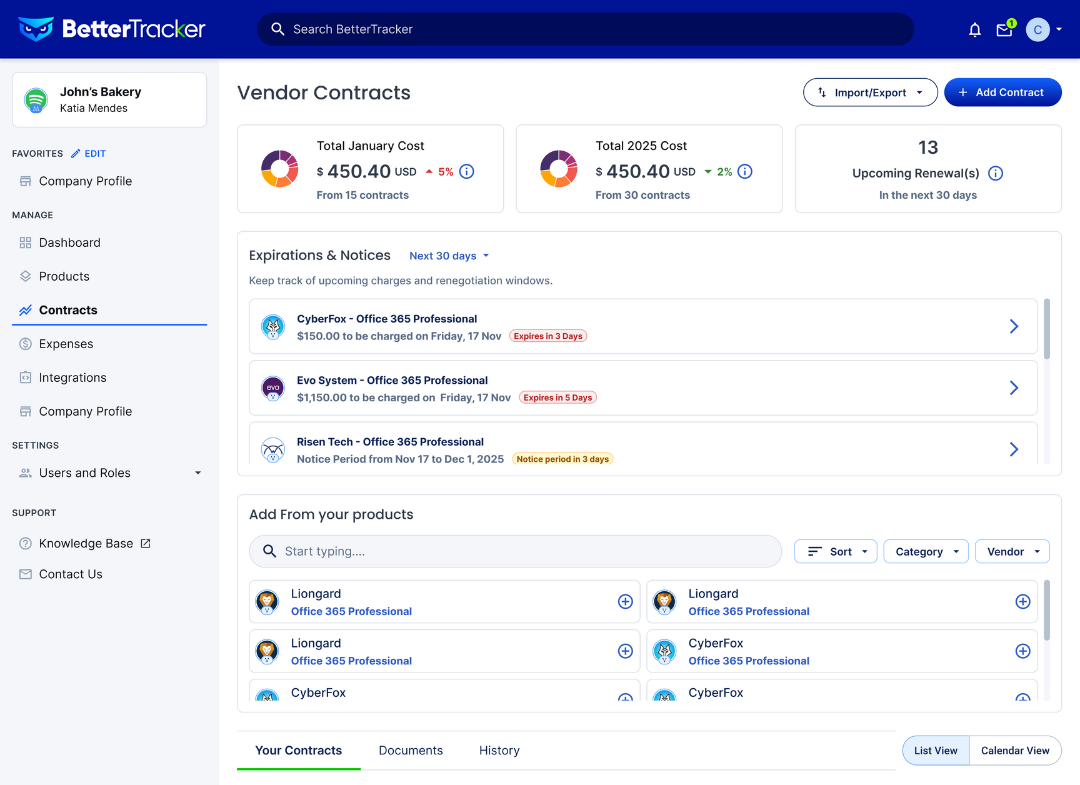Click the Start typing product search field
Viewport: 1080px width, 785px height.
pos(515,552)
